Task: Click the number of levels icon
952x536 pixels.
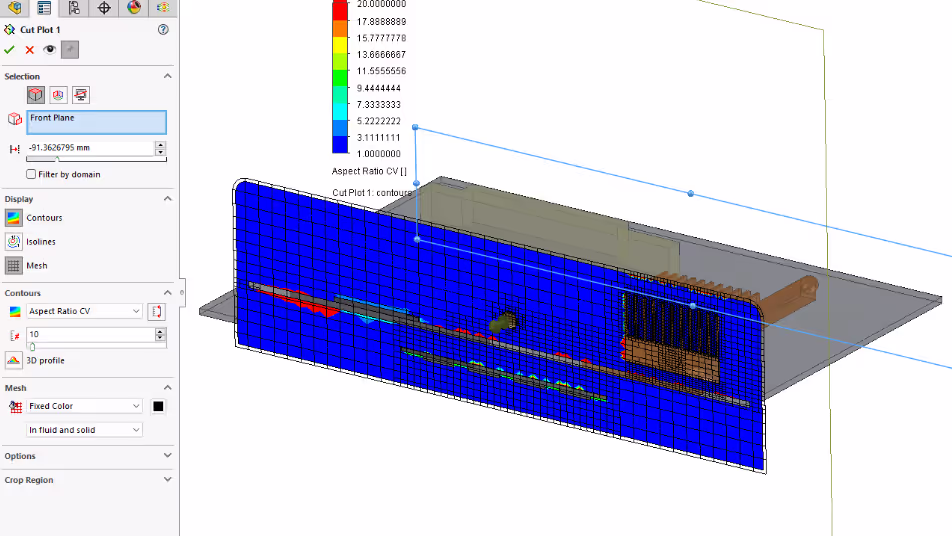Action: tap(15, 335)
